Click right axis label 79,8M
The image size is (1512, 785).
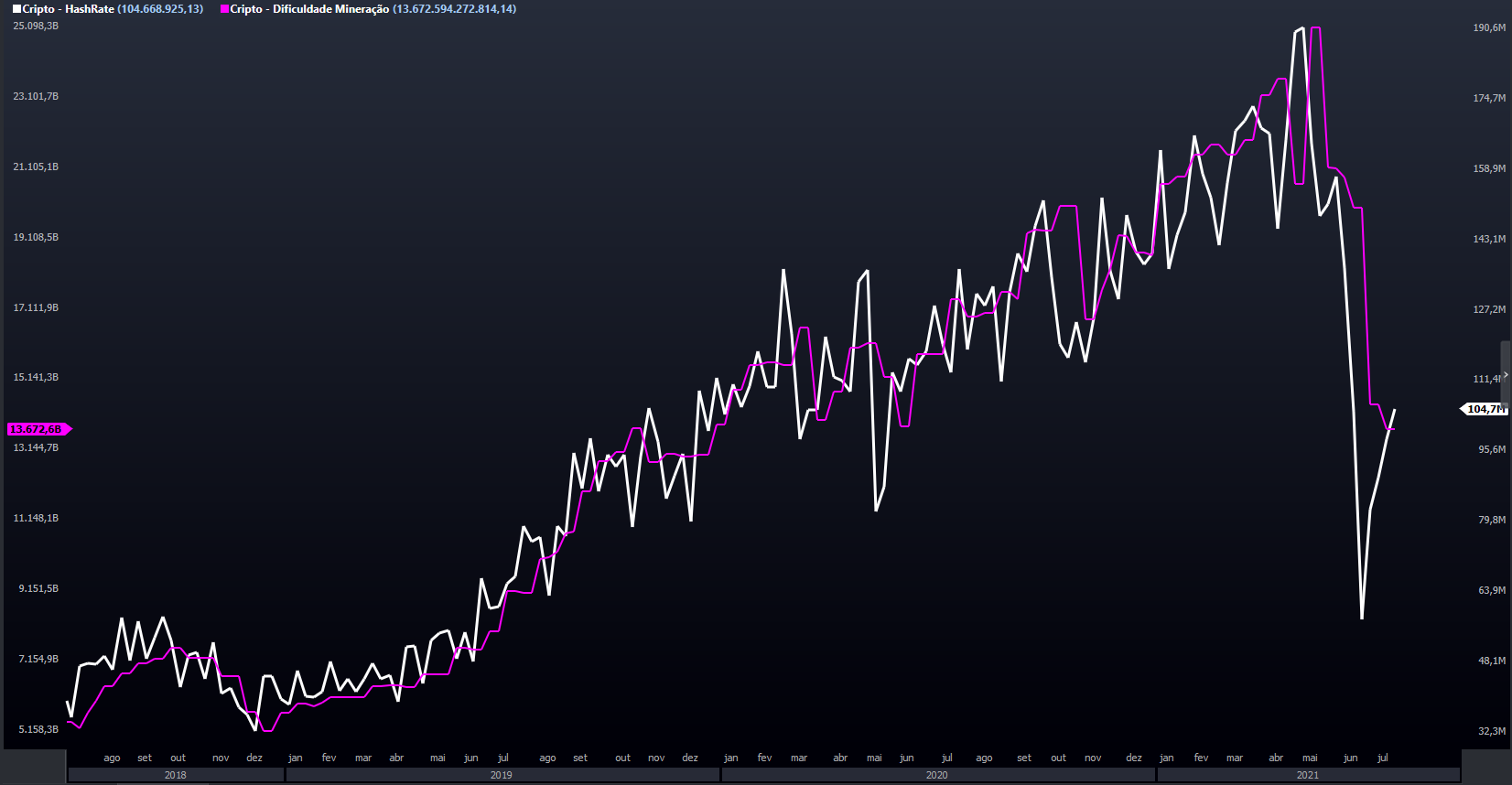click(x=1492, y=520)
